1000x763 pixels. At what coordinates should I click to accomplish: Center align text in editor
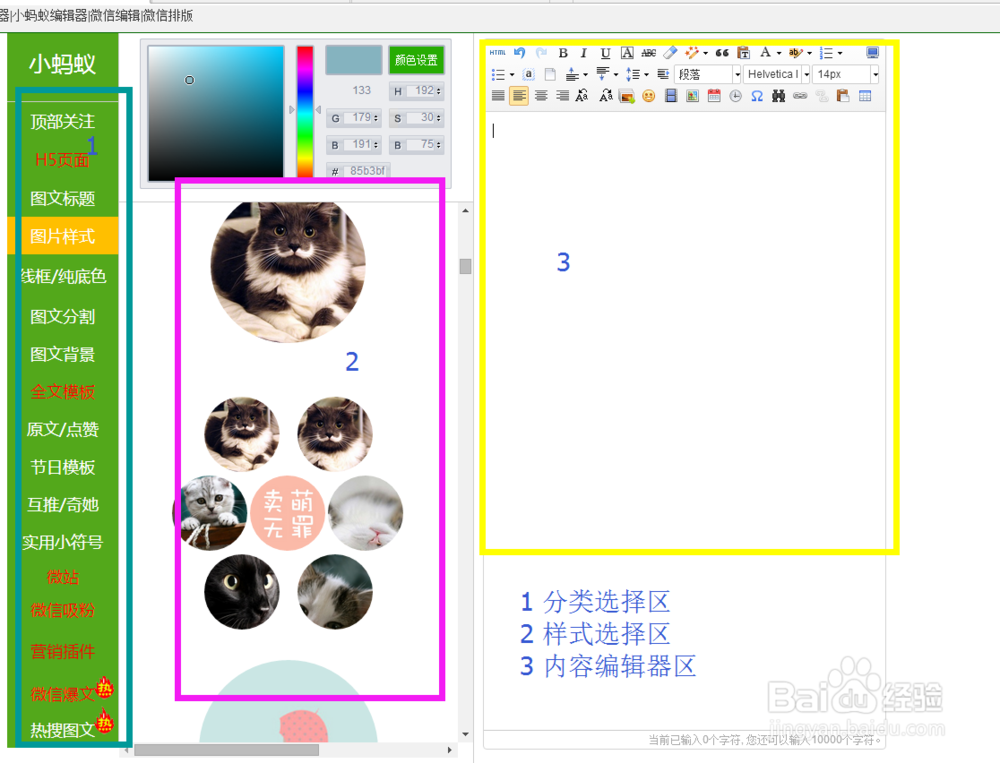click(541, 96)
